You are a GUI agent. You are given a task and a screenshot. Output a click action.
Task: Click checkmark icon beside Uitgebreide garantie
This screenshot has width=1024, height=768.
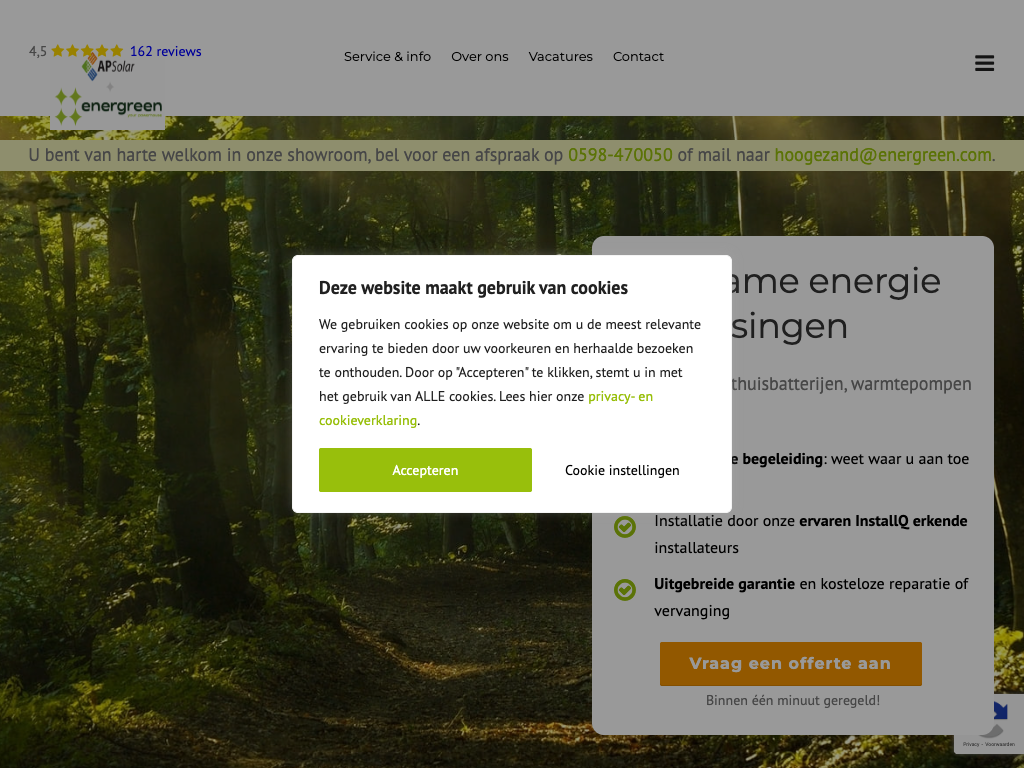[625, 590]
